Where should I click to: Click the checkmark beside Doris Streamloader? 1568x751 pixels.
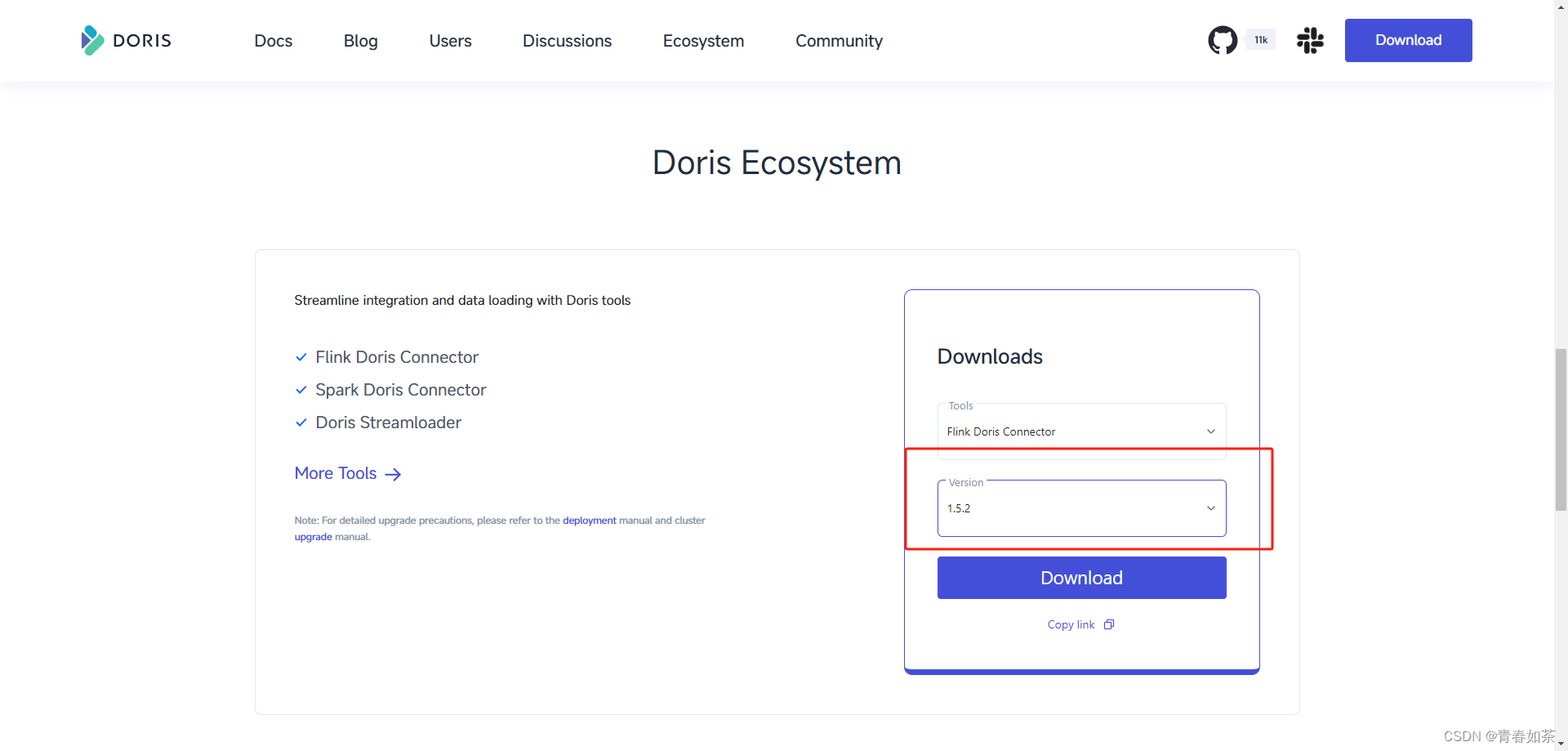point(301,422)
